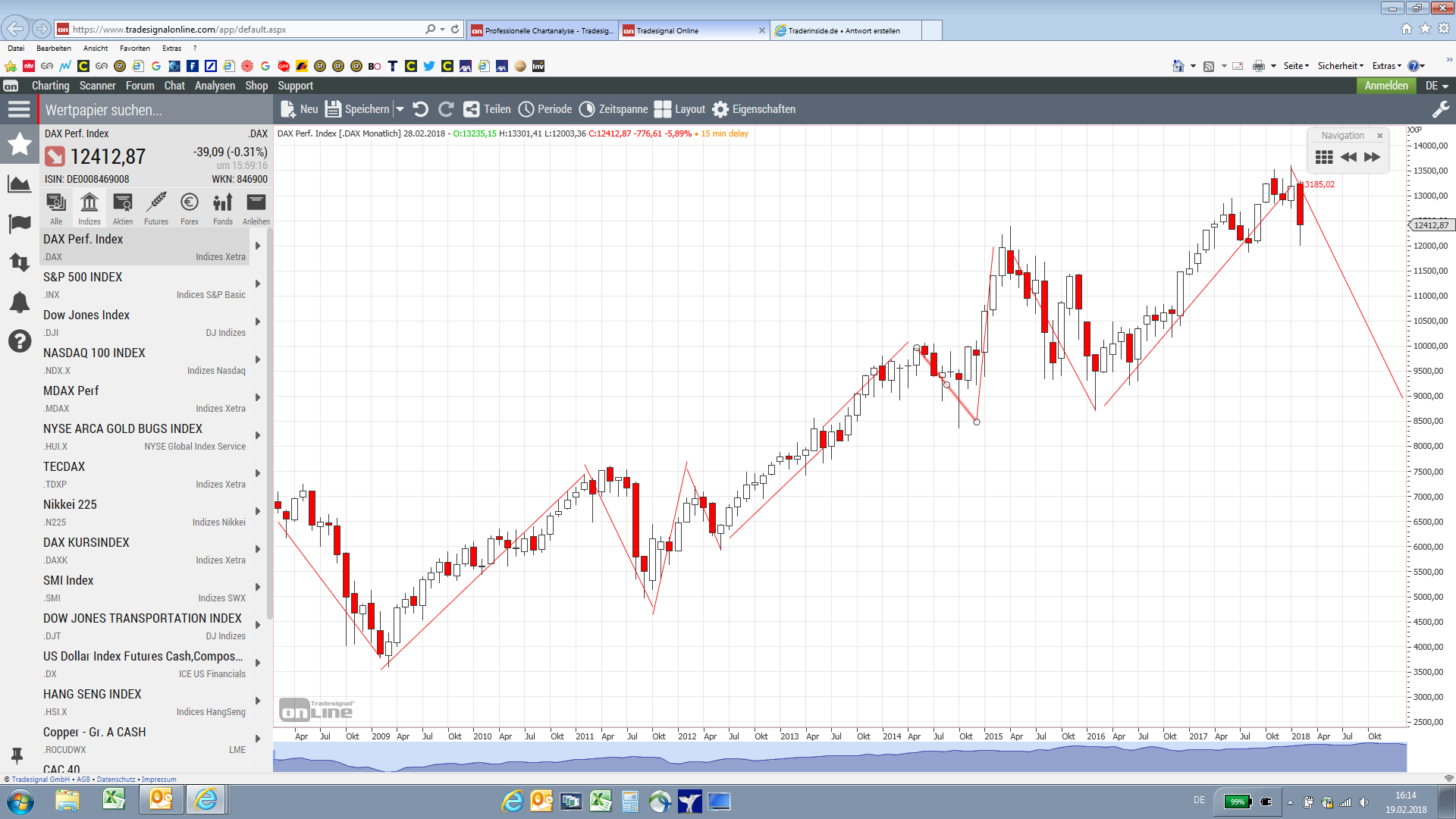This screenshot has width=1456, height=819.
Task: Switch to Traderinside.de browser tab
Action: click(844, 30)
